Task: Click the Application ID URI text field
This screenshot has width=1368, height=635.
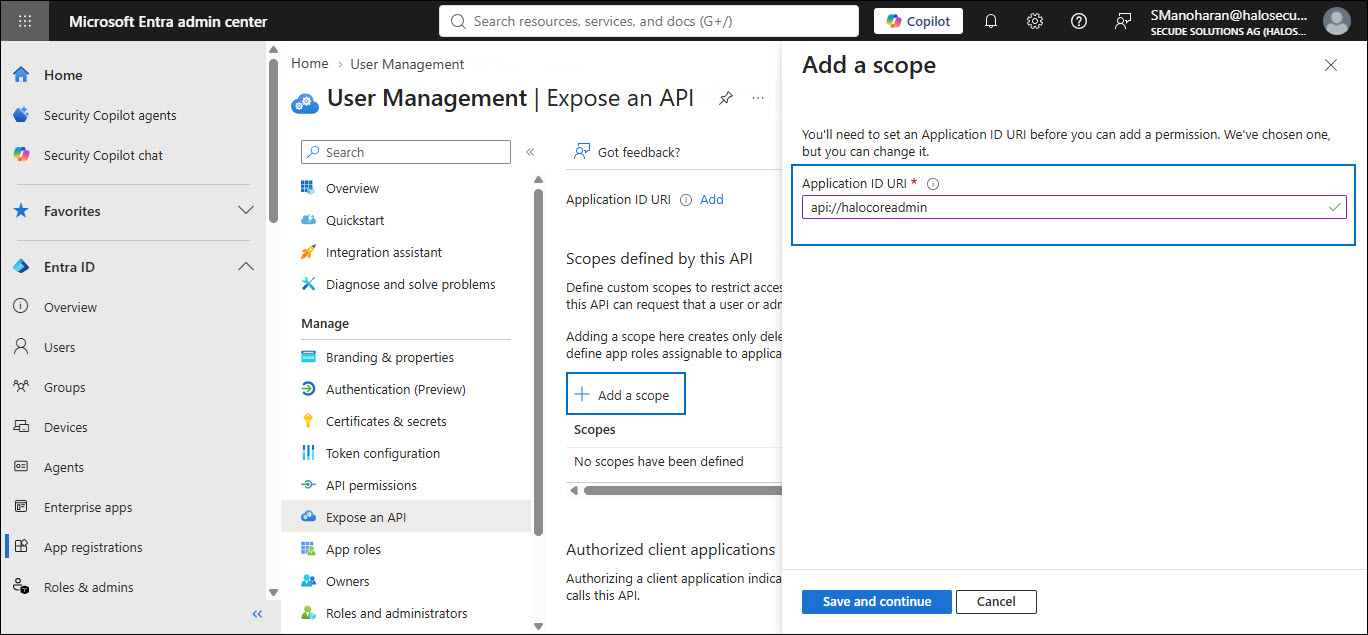Action: [x=1074, y=207]
